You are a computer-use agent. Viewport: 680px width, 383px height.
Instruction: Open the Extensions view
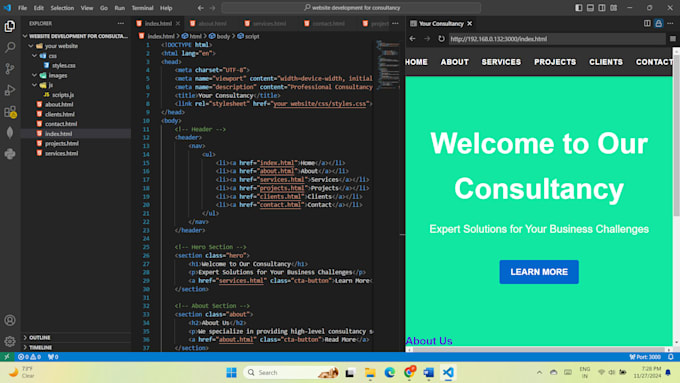click(10, 111)
